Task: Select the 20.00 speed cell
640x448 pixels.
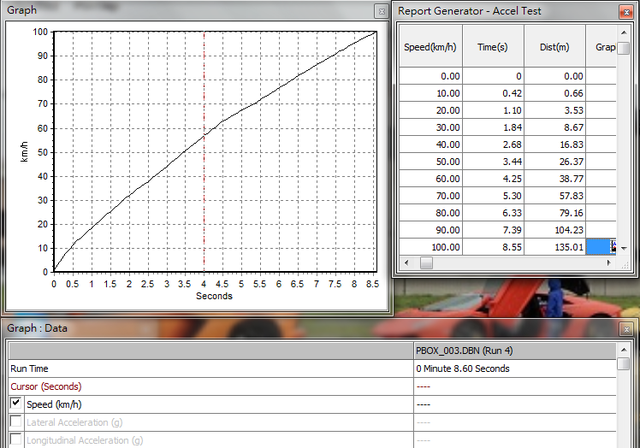Action: coord(431,111)
